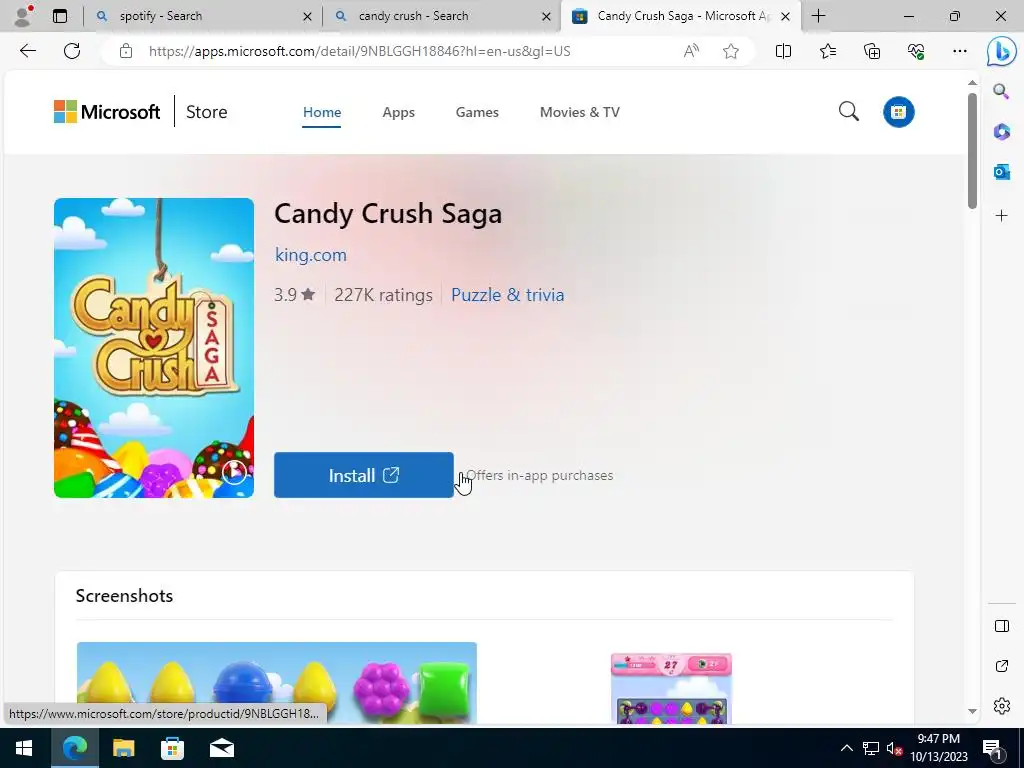
Task: Click the page vertical scrollbar thumb
Action: (x=972, y=150)
